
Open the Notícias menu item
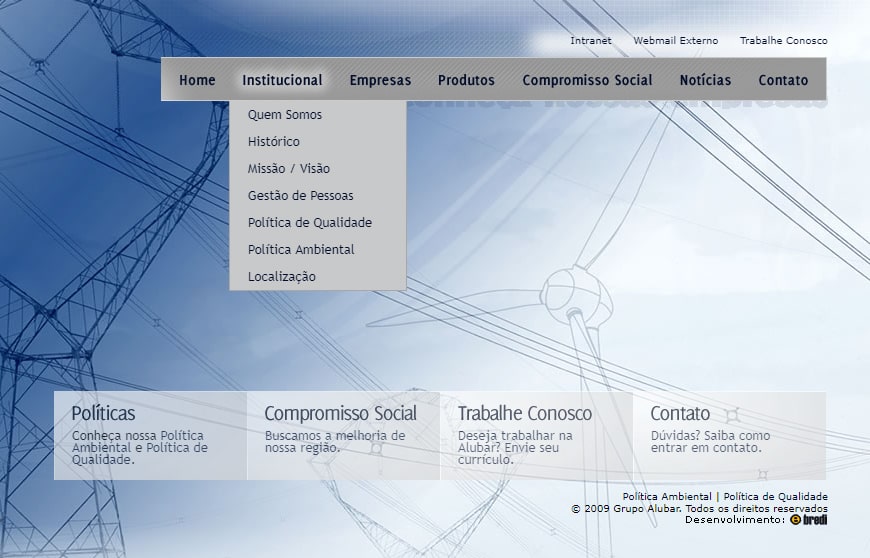[x=705, y=80]
